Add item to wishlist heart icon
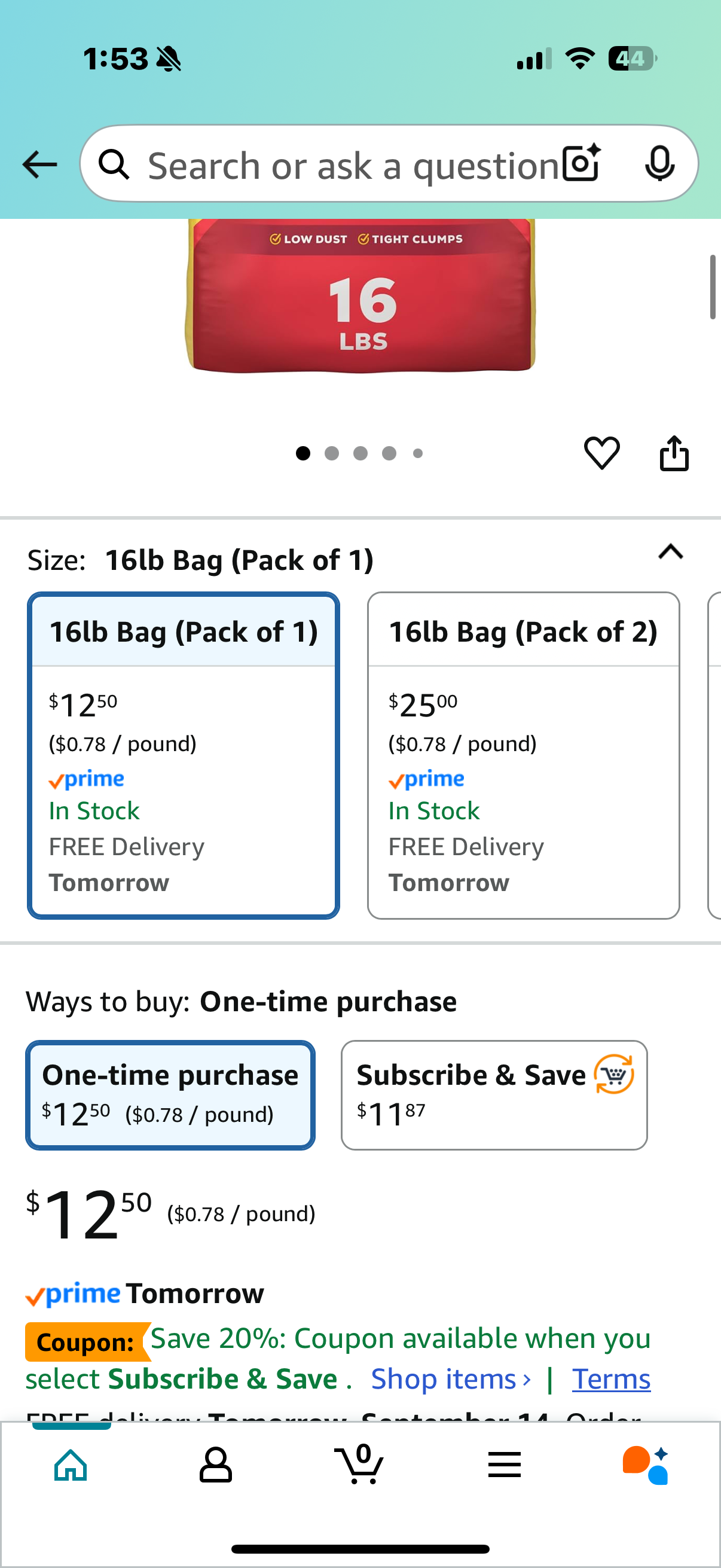721x1568 pixels. point(602,453)
